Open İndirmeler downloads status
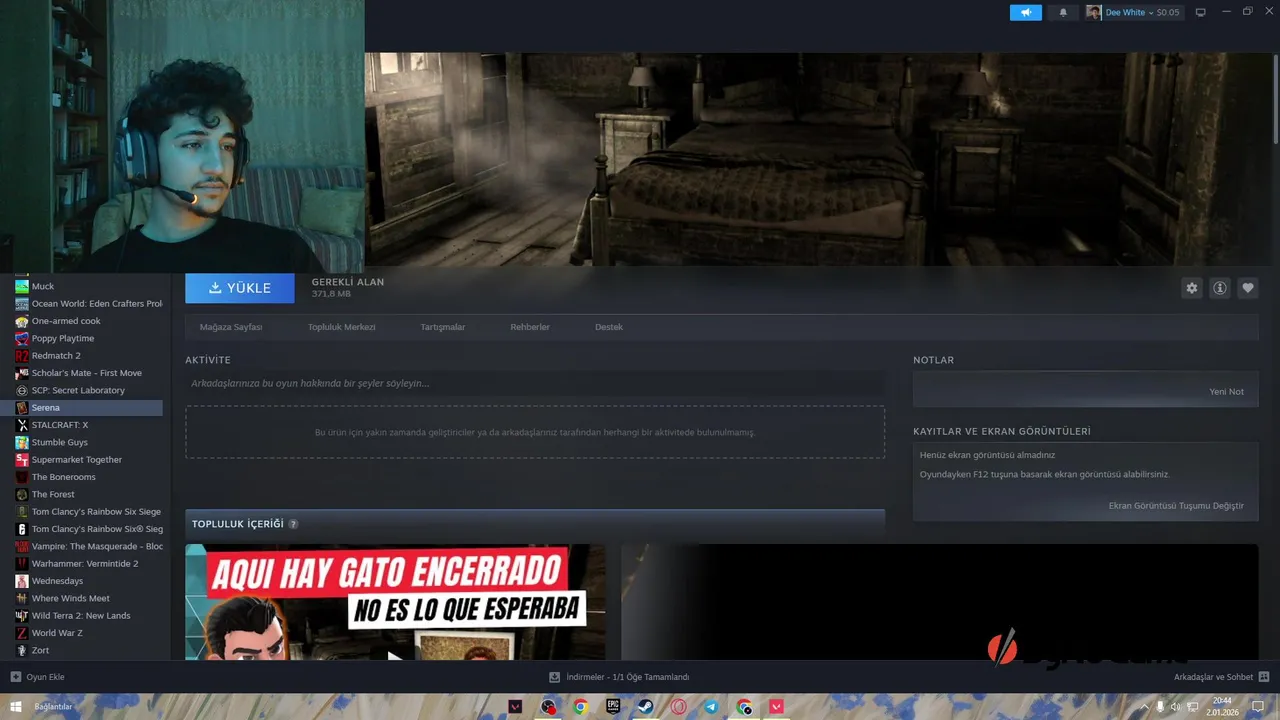Viewport: 1280px width, 720px height. tap(619, 677)
